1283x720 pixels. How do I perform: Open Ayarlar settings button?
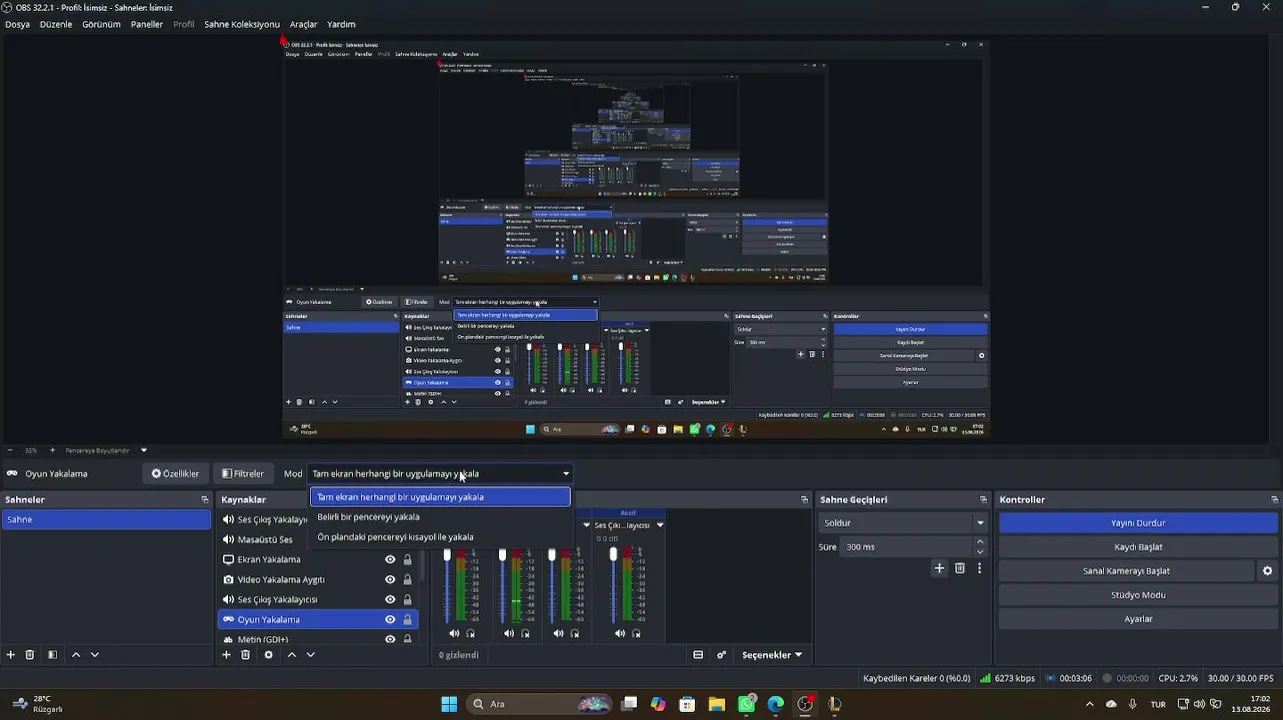point(1138,619)
